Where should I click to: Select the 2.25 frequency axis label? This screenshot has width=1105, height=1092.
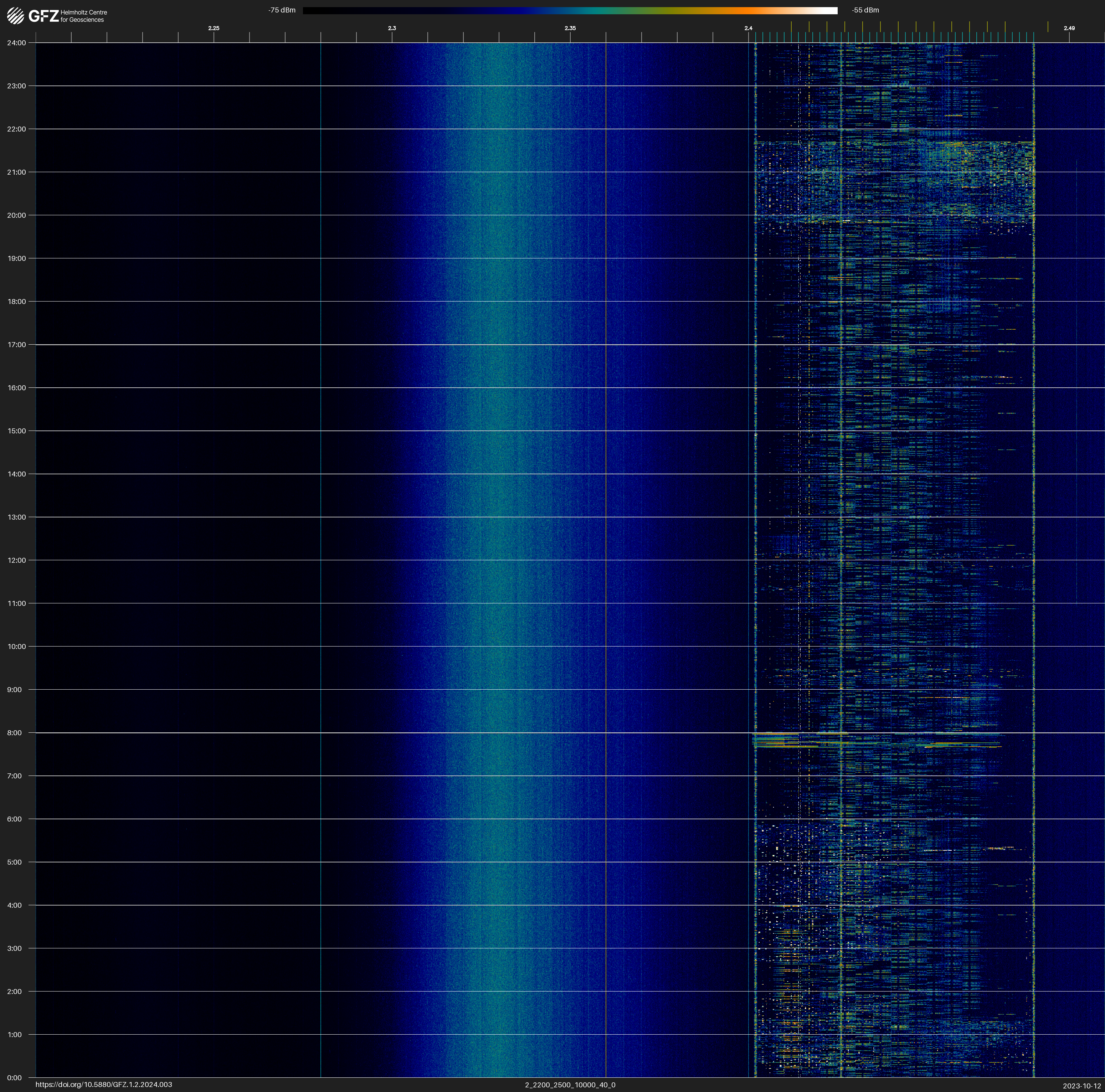coord(213,28)
